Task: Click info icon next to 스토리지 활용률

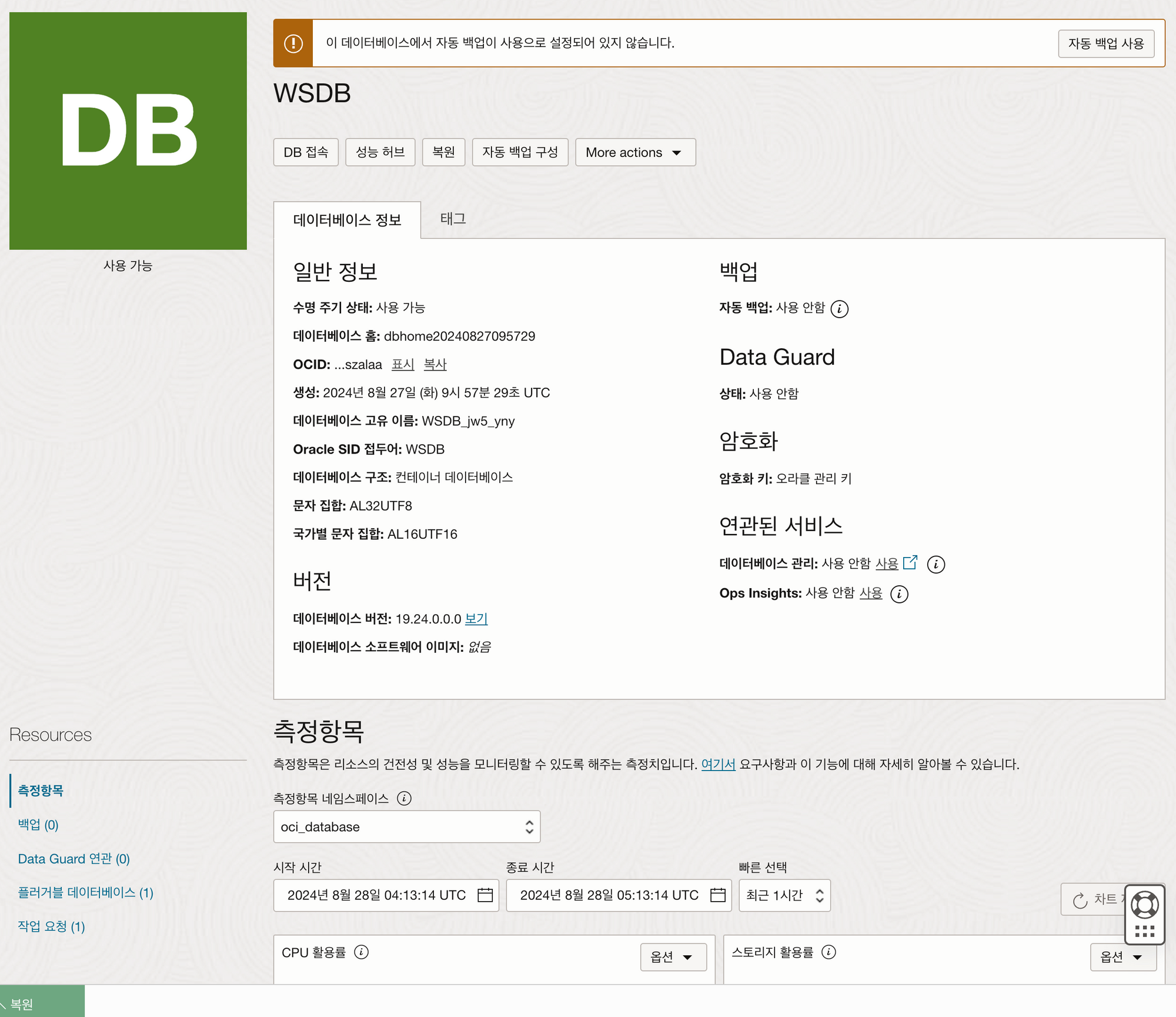Action: (828, 952)
